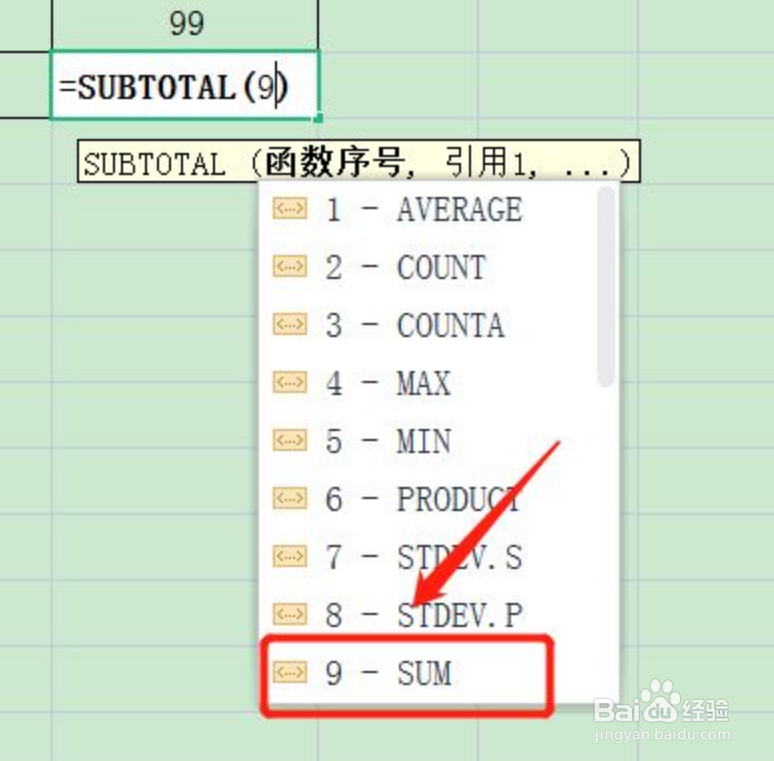Select the 9 - SUM option

tap(388, 673)
